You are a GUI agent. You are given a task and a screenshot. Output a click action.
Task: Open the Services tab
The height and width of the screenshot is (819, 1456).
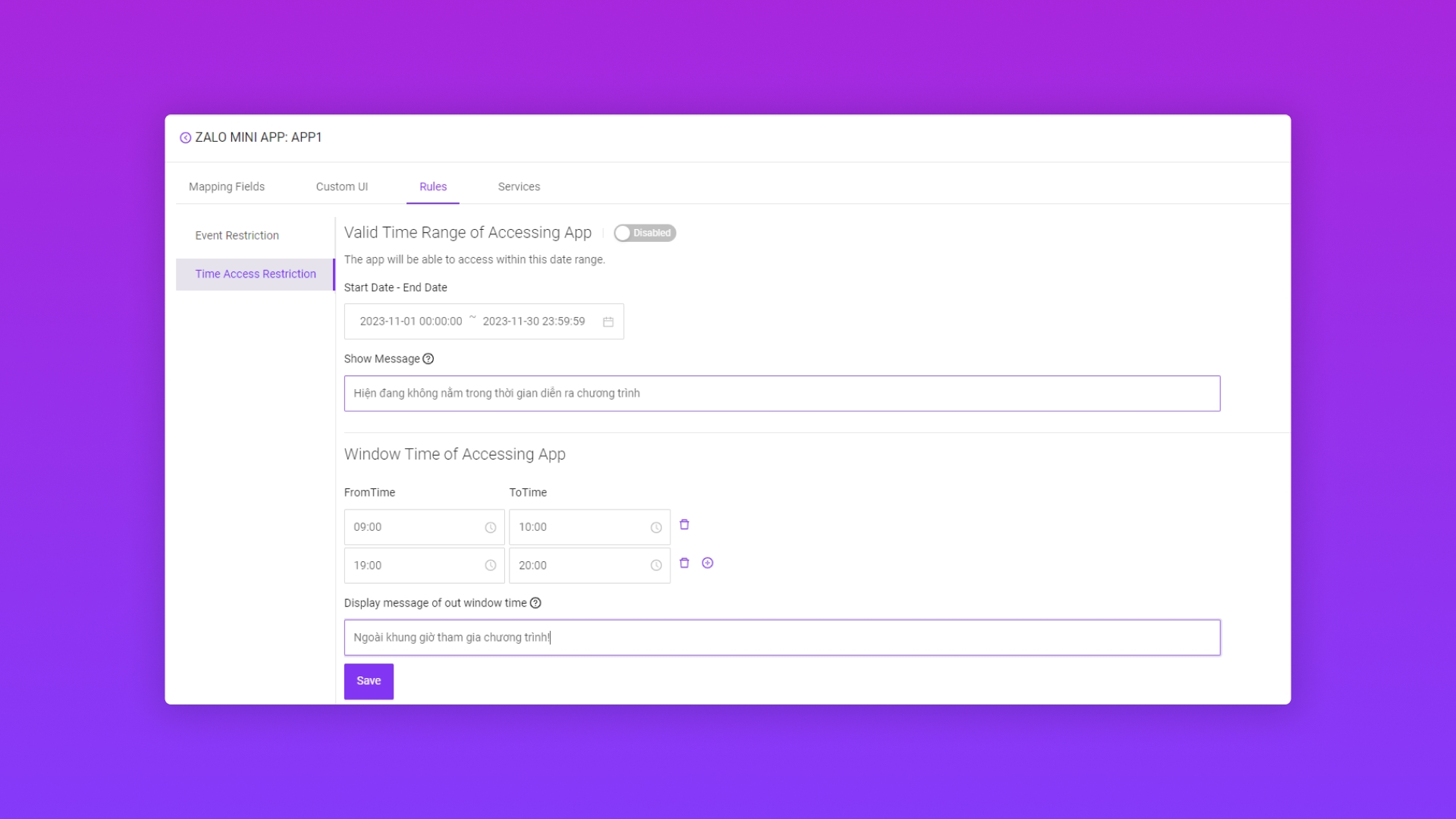[519, 187]
